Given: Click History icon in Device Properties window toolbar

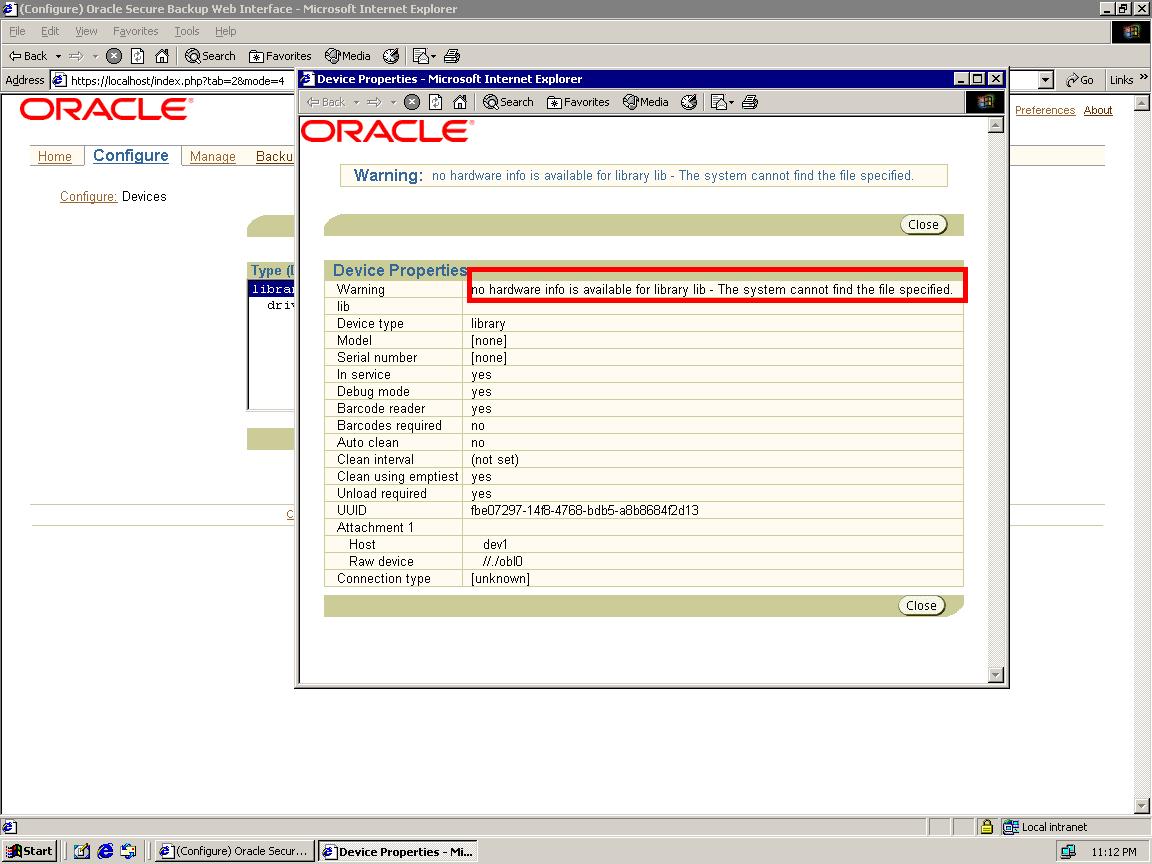Looking at the screenshot, I should tap(688, 102).
